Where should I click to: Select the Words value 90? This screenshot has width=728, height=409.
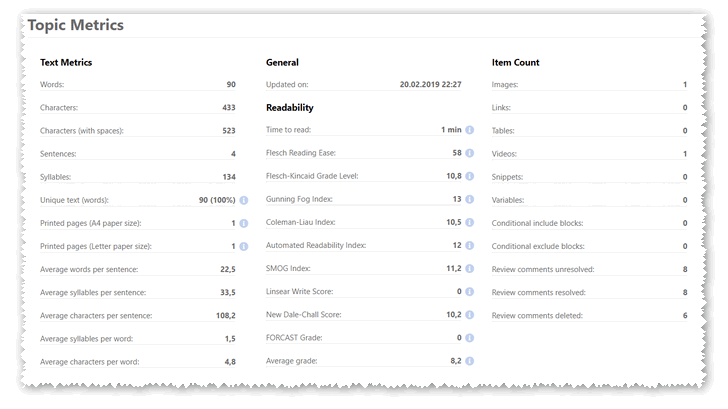231,84
